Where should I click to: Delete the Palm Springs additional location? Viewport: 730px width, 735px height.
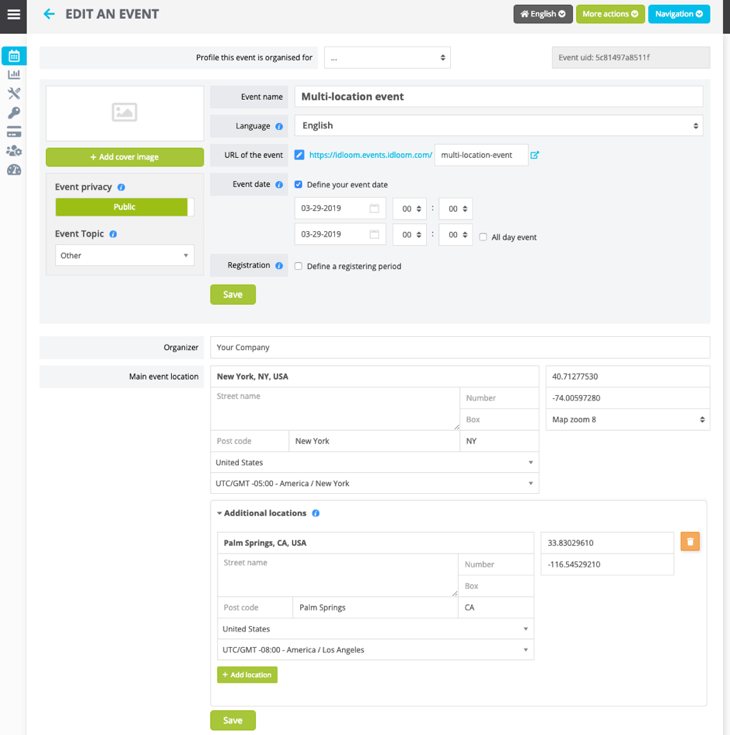coord(690,542)
